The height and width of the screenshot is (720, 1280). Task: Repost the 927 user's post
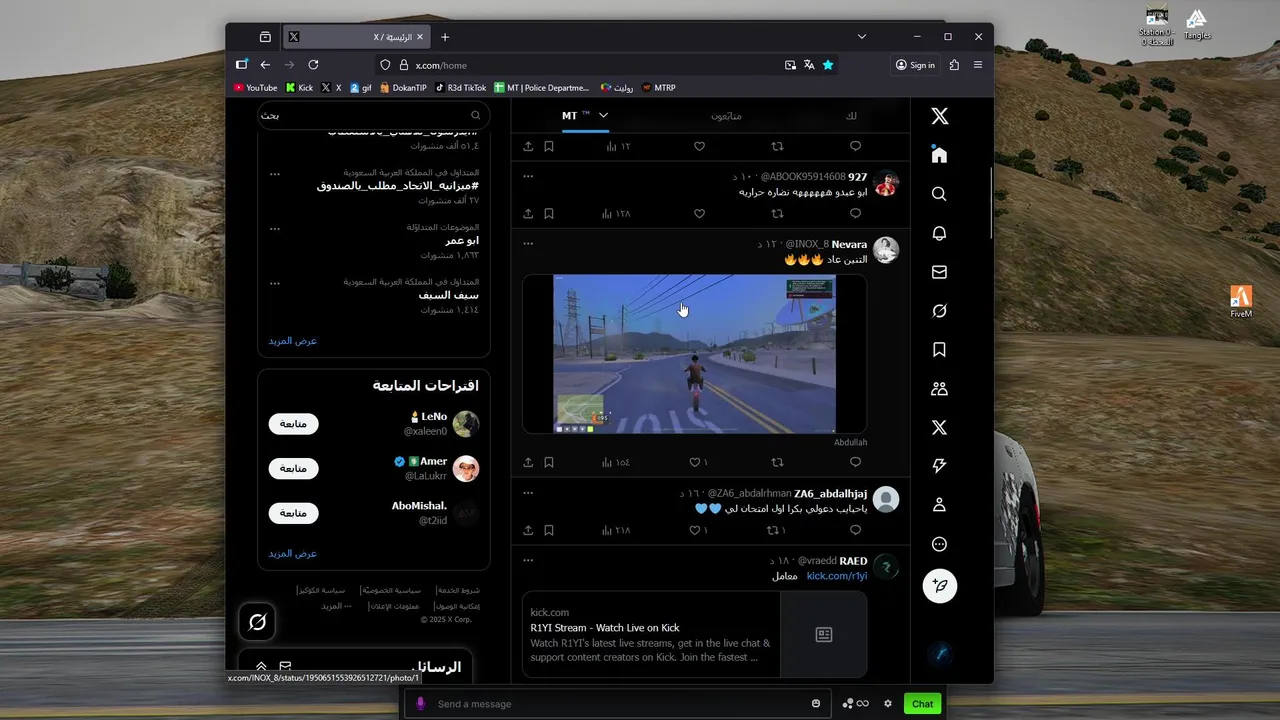pos(777,213)
